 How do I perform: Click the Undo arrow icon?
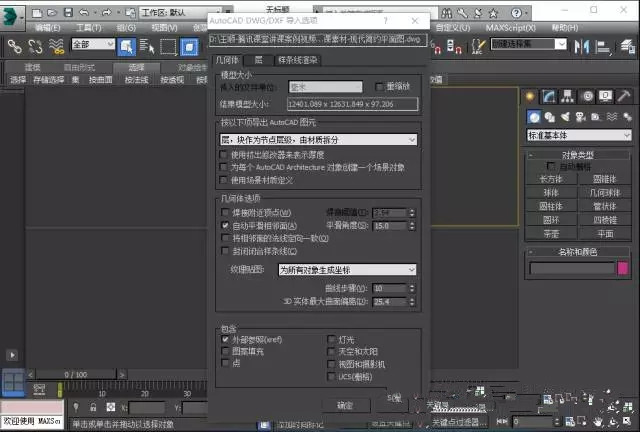click(84, 13)
